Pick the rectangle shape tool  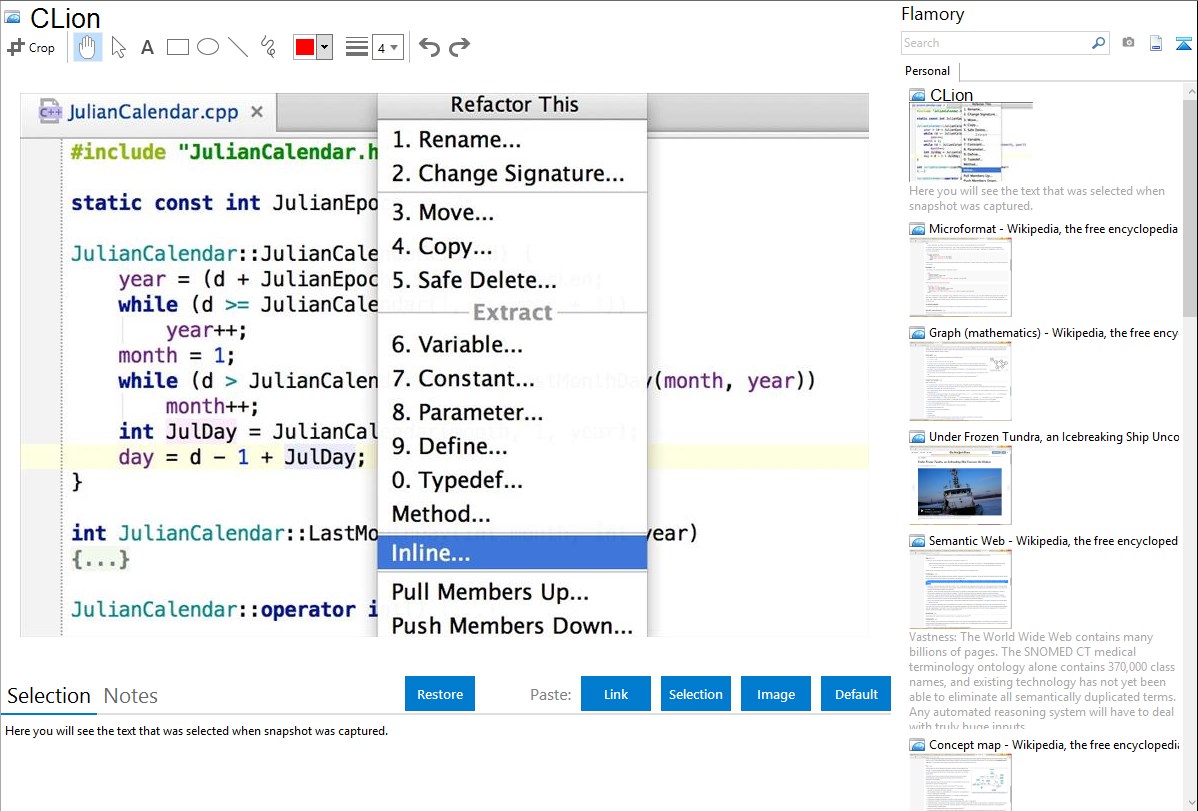177,47
